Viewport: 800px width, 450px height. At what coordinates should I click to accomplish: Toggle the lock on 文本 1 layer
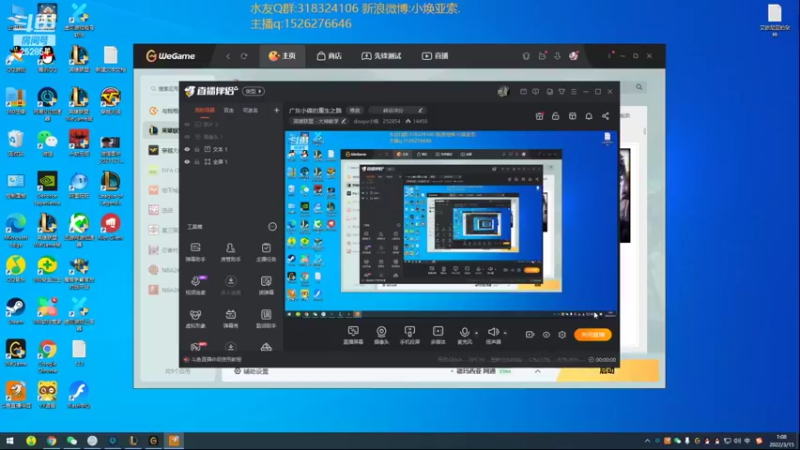[197, 149]
